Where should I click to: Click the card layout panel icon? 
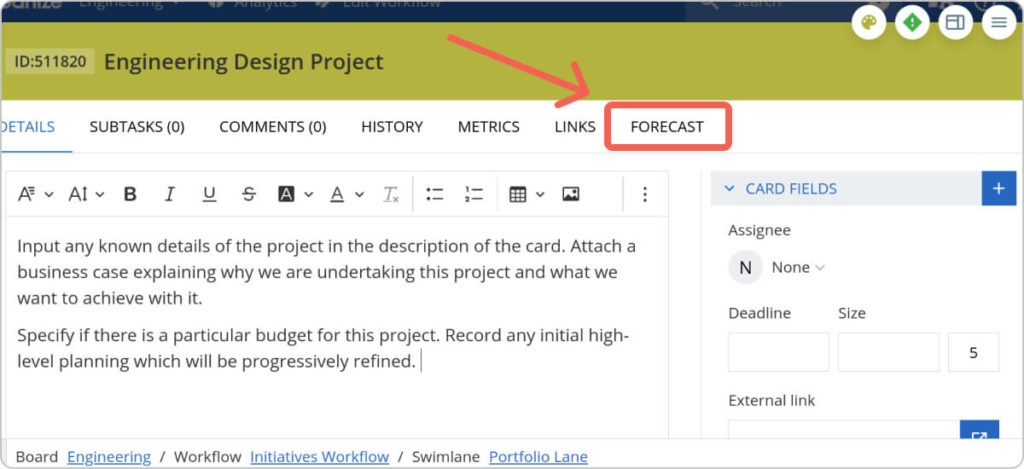point(956,23)
